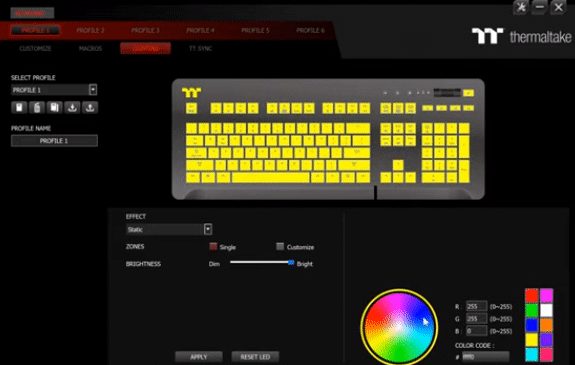Click the profile icon with a down arrow

point(72,107)
